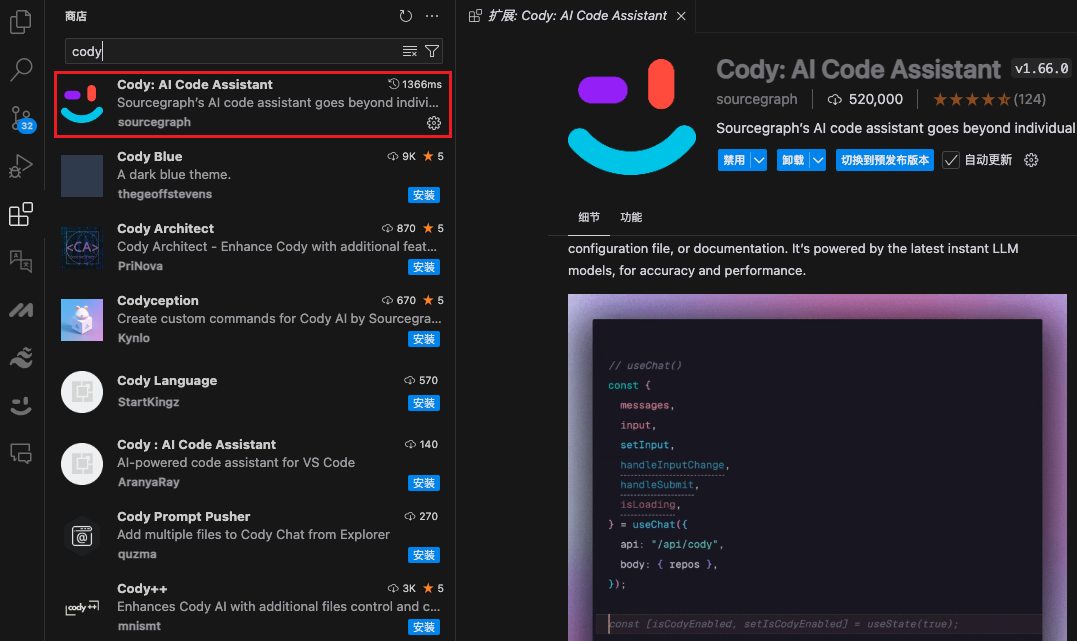Image resolution: width=1077 pixels, height=641 pixels.
Task: Click the star rating (124) in details
Action: [989, 99]
